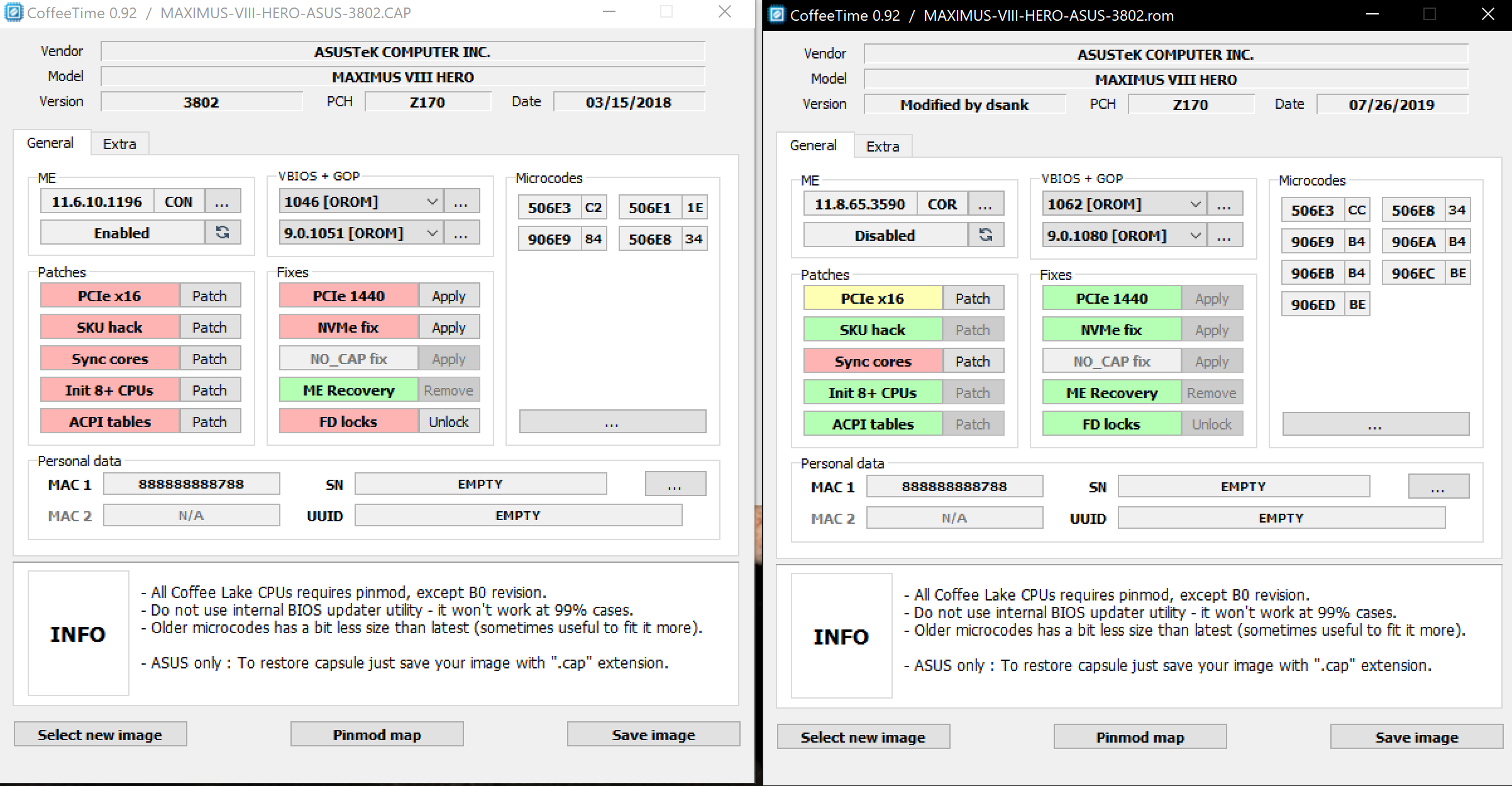Unlock FD locks in left window

448,421
